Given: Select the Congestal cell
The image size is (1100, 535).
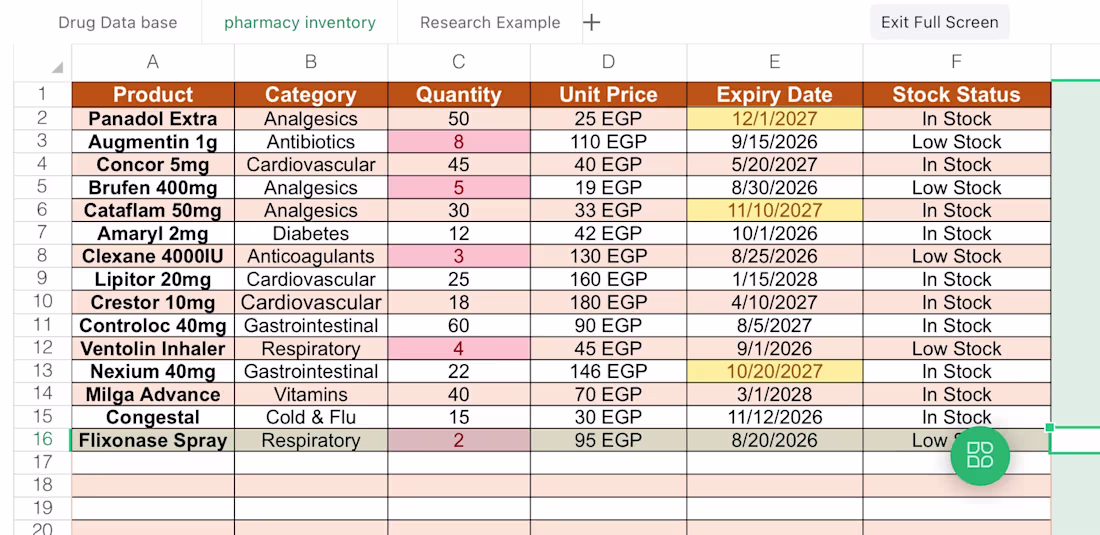Looking at the screenshot, I should pos(153,417).
